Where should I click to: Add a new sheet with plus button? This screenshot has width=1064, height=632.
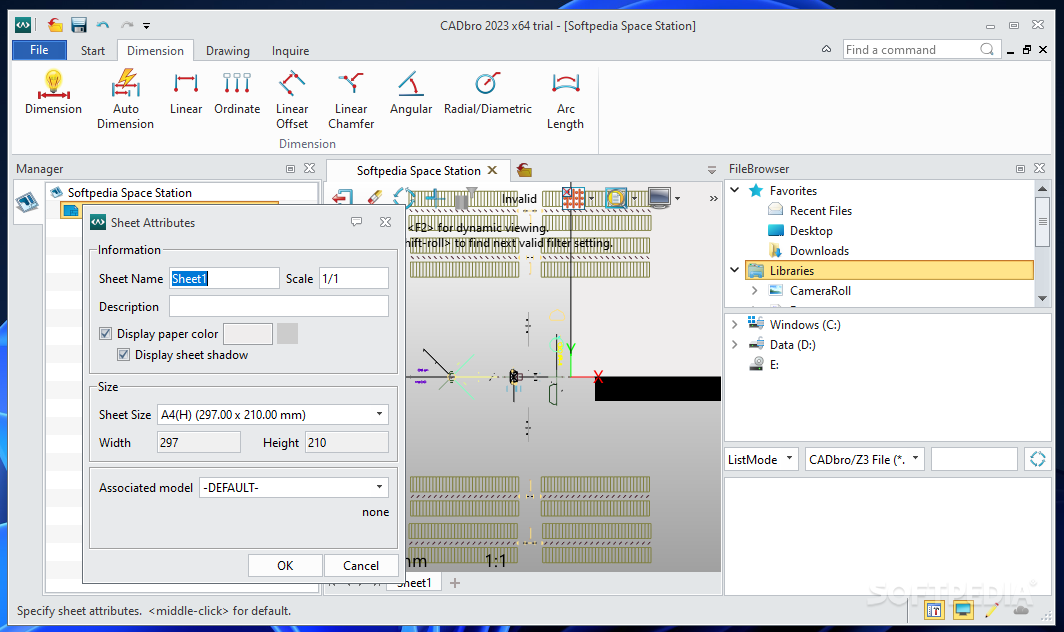pos(455,582)
